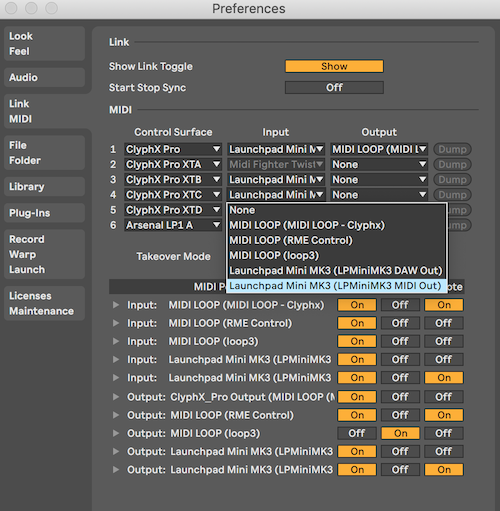Toggle the Show Link Toggle button

pos(334,66)
